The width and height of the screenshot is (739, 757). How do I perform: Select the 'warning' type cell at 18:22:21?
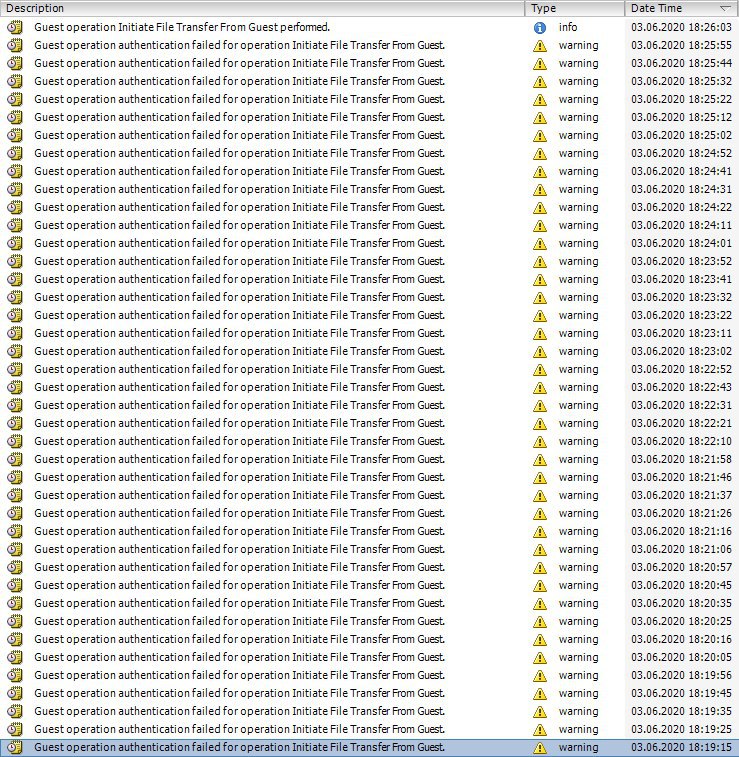(x=578, y=423)
